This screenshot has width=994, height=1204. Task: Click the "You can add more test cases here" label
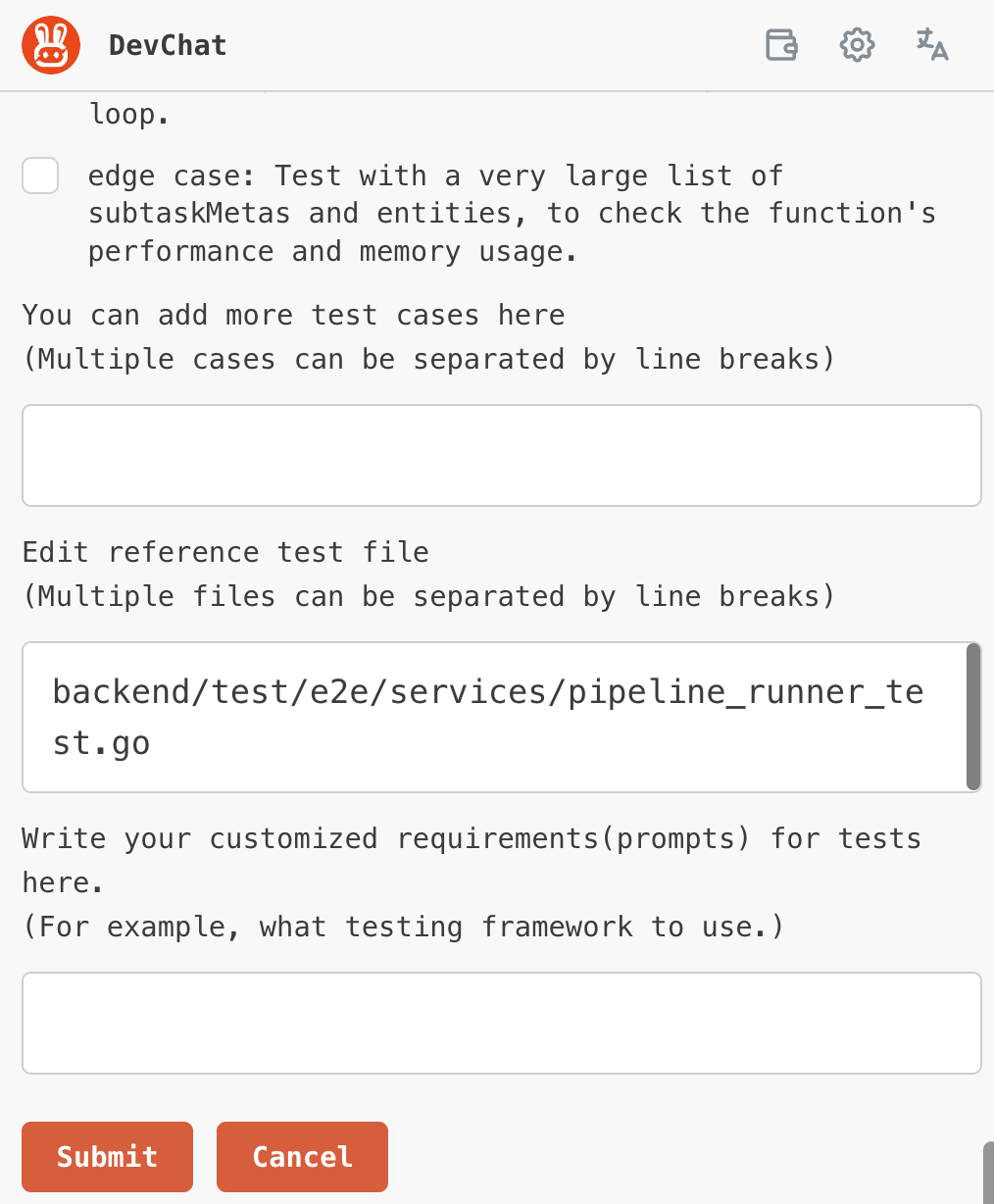[293, 315]
